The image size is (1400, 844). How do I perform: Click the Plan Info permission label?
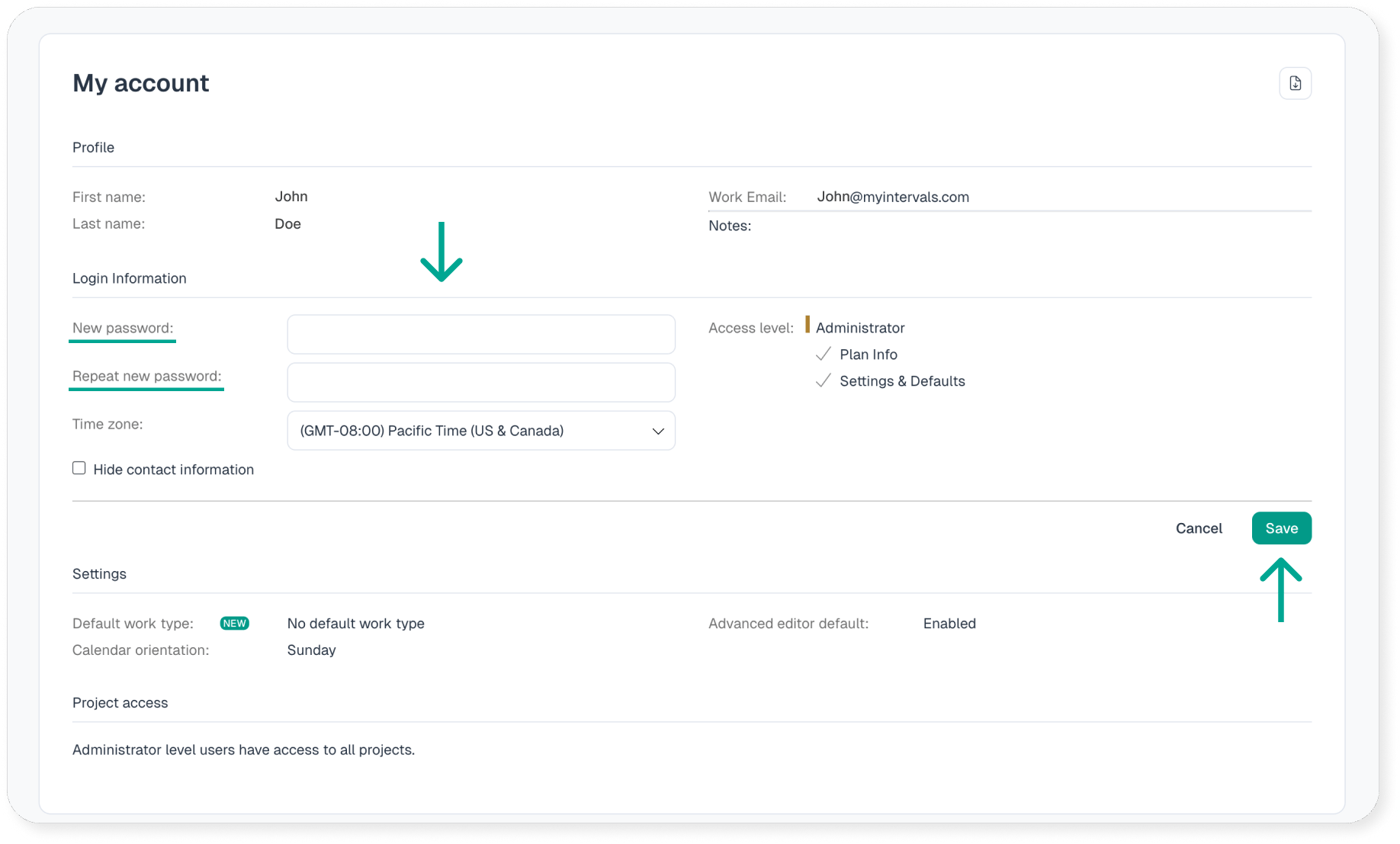click(x=868, y=355)
